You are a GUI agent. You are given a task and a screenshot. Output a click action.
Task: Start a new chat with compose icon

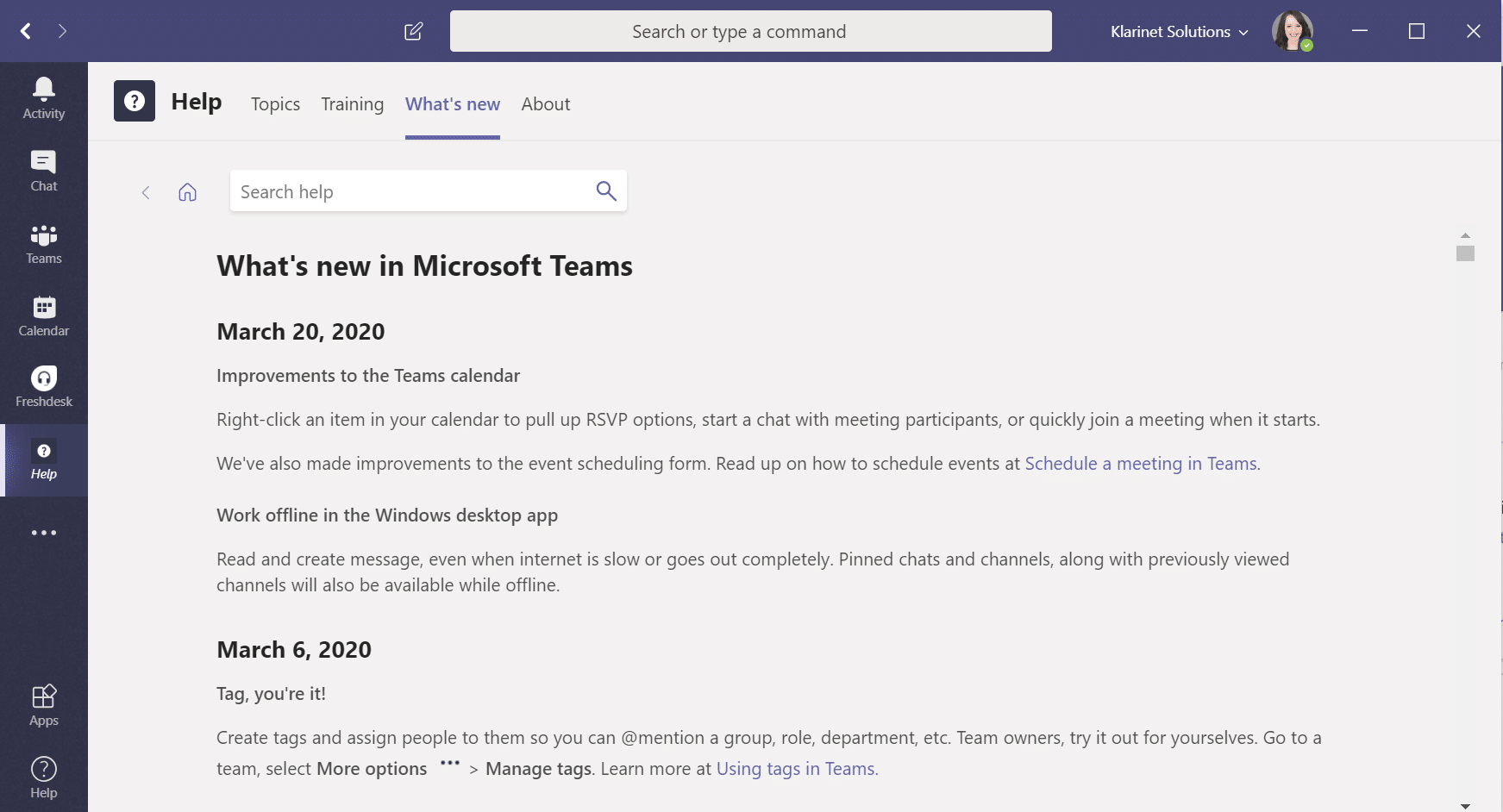414,31
